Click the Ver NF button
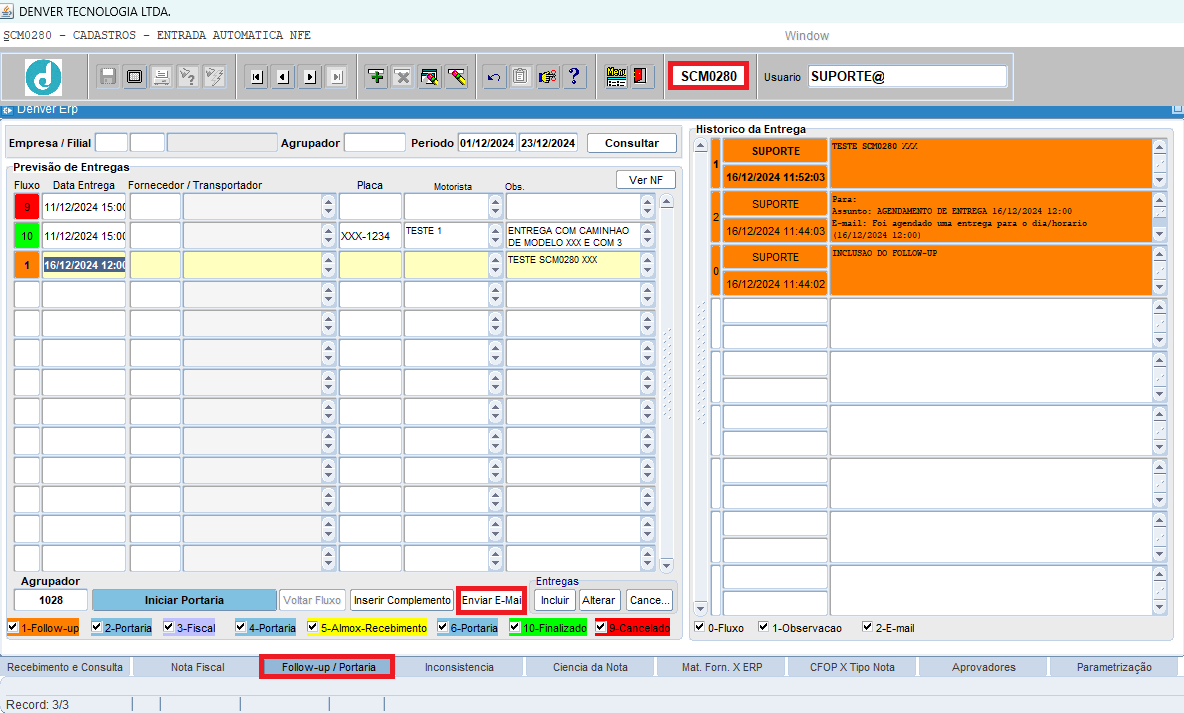 646,180
